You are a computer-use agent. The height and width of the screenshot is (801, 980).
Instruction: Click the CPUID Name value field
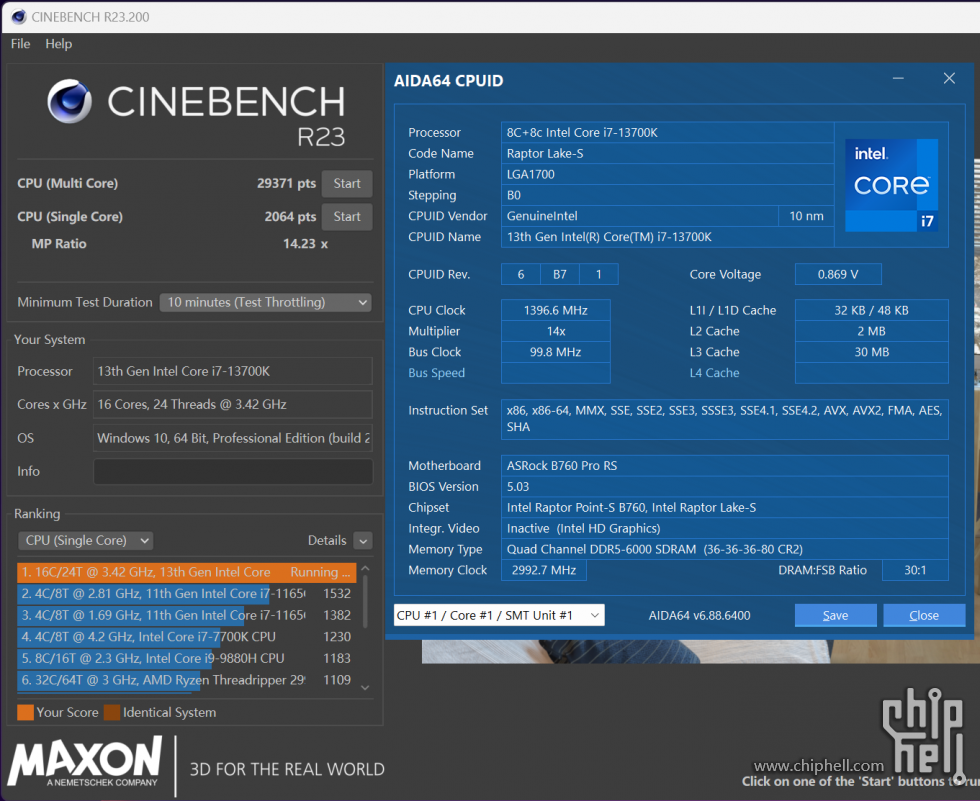click(x=668, y=237)
